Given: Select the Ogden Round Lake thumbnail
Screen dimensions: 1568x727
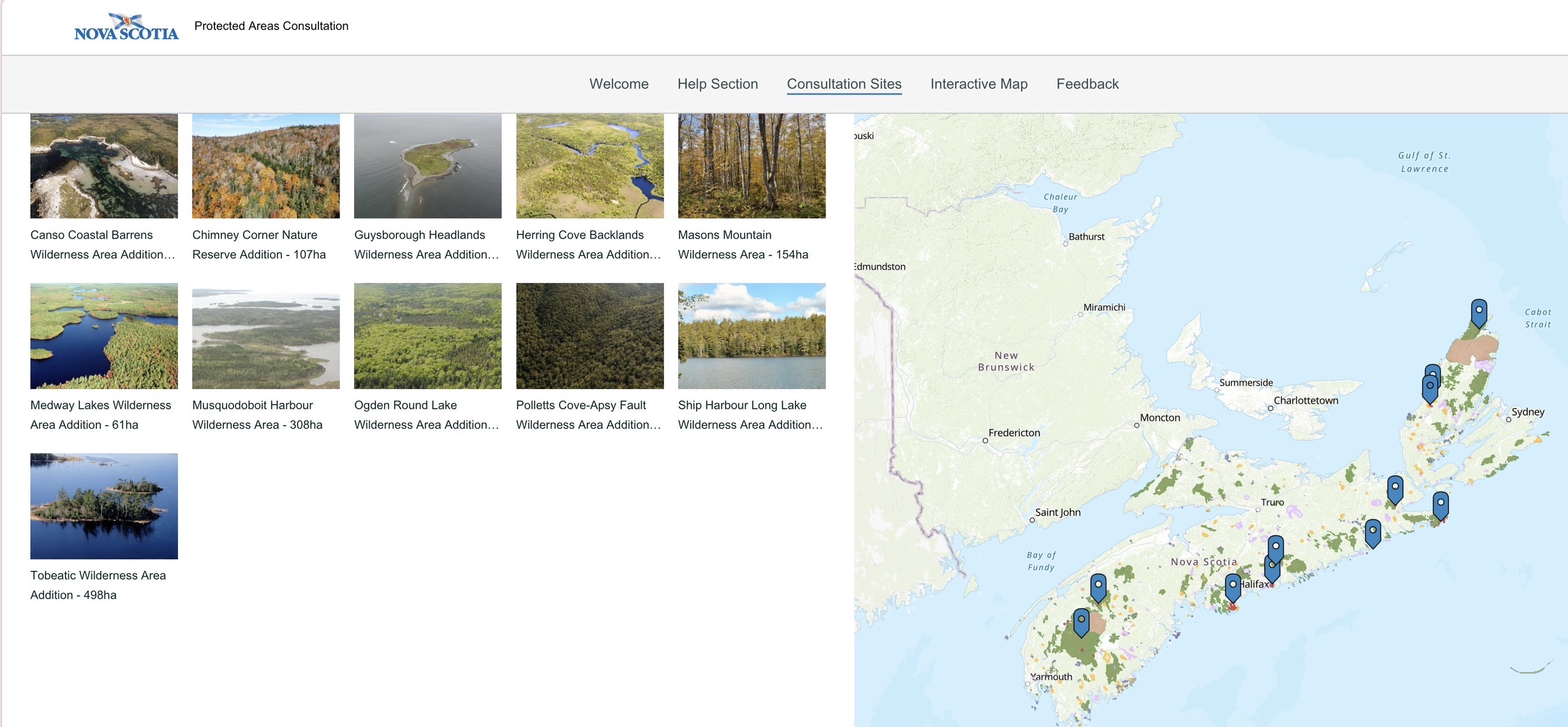Looking at the screenshot, I should [428, 336].
